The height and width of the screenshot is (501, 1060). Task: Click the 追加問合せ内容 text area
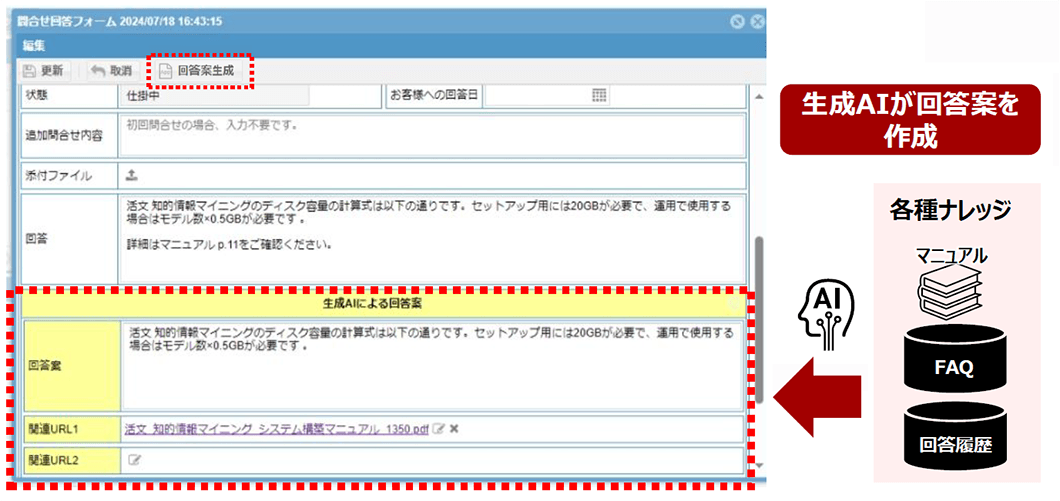432,135
